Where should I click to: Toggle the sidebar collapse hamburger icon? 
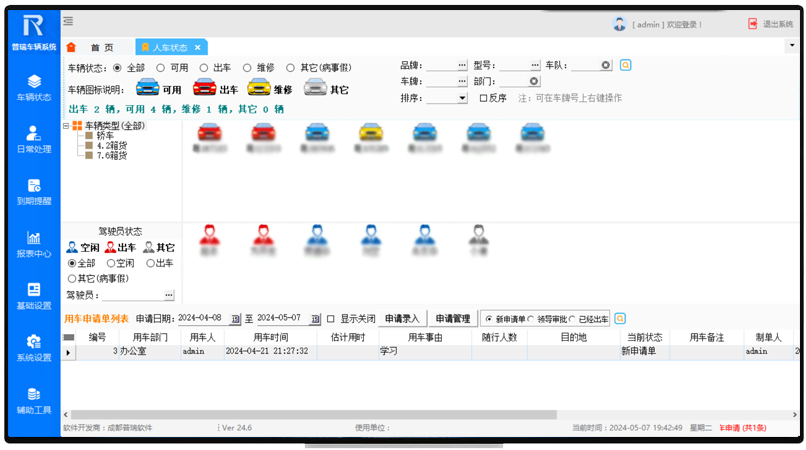pos(68,21)
